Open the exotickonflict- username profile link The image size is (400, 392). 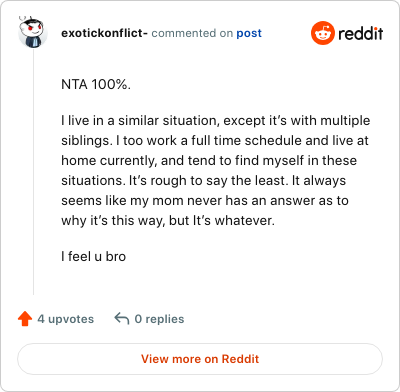(x=104, y=33)
